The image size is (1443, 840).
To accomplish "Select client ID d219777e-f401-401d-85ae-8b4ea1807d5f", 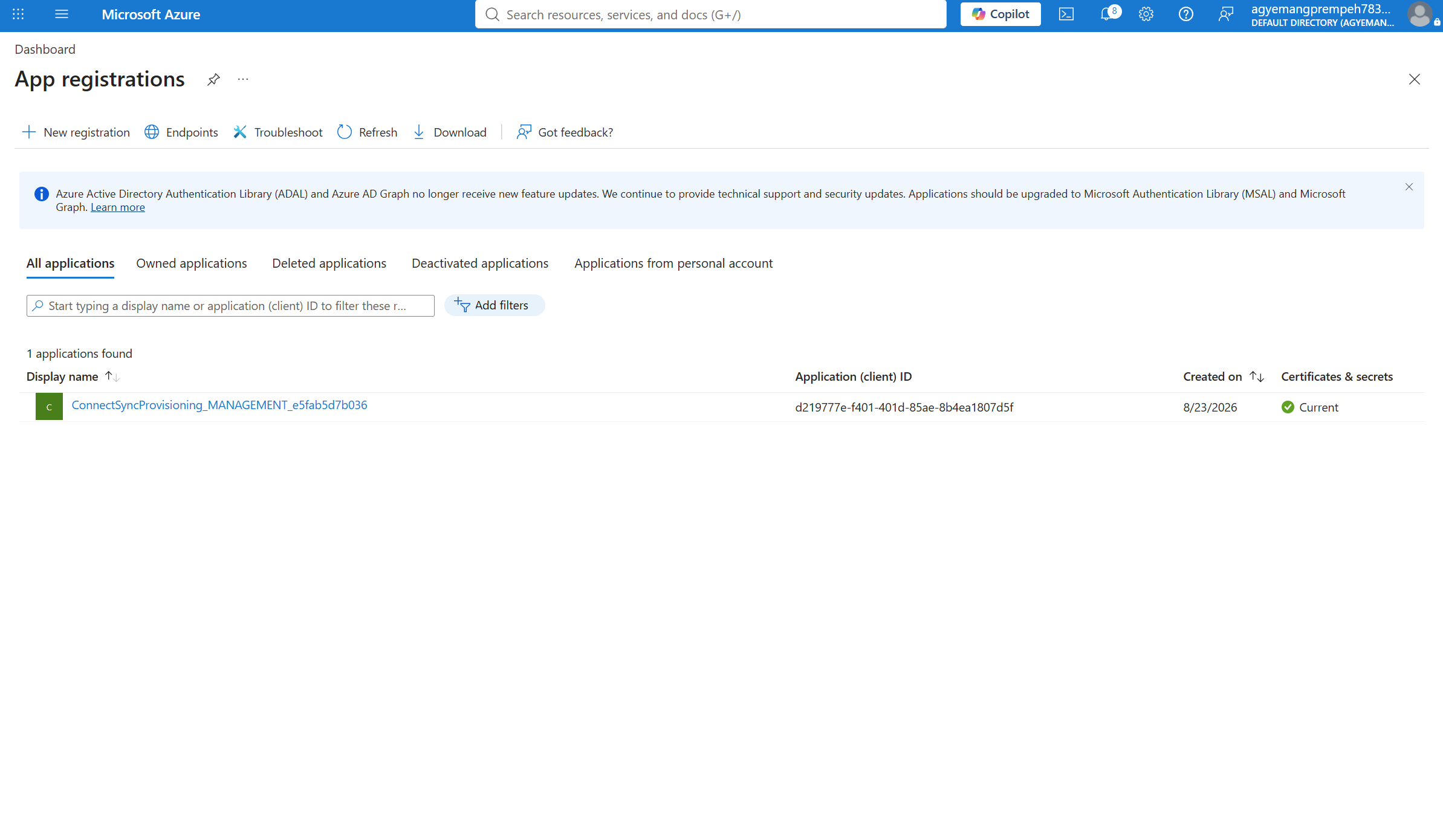I will [x=904, y=407].
